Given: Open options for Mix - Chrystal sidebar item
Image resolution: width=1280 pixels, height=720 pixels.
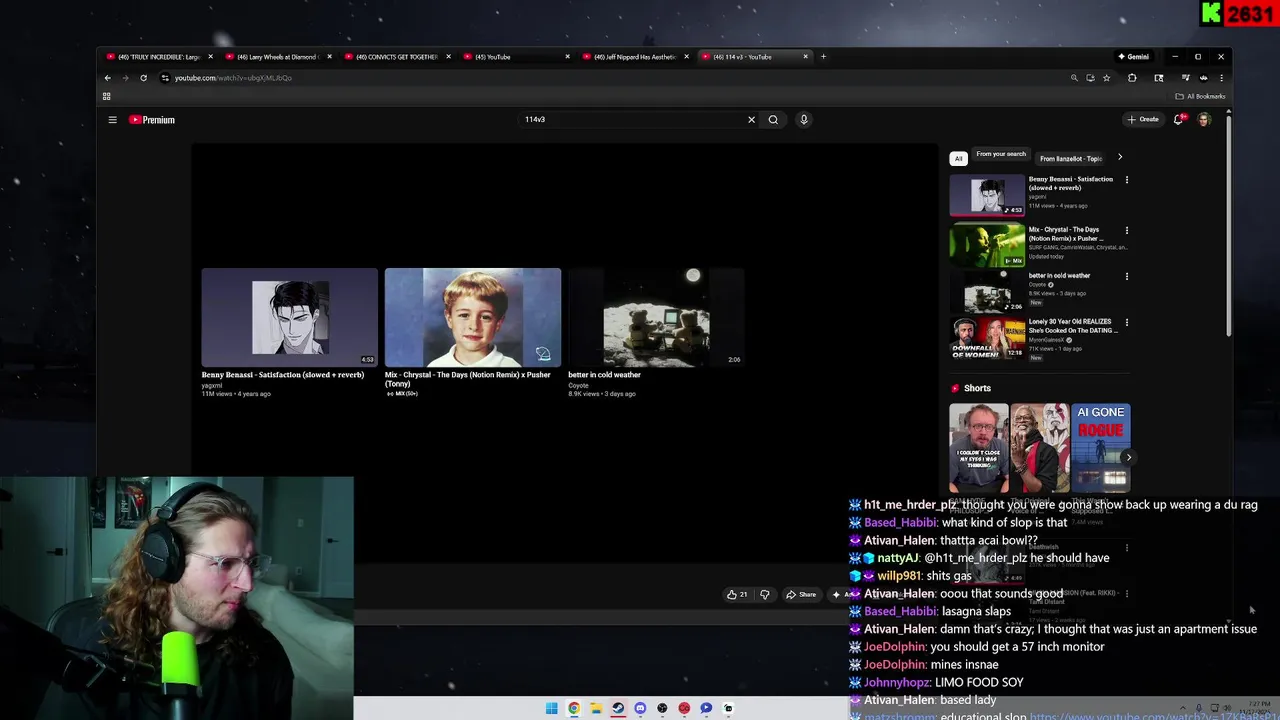Looking at the screenshot, I should (x=1127, y=230).
